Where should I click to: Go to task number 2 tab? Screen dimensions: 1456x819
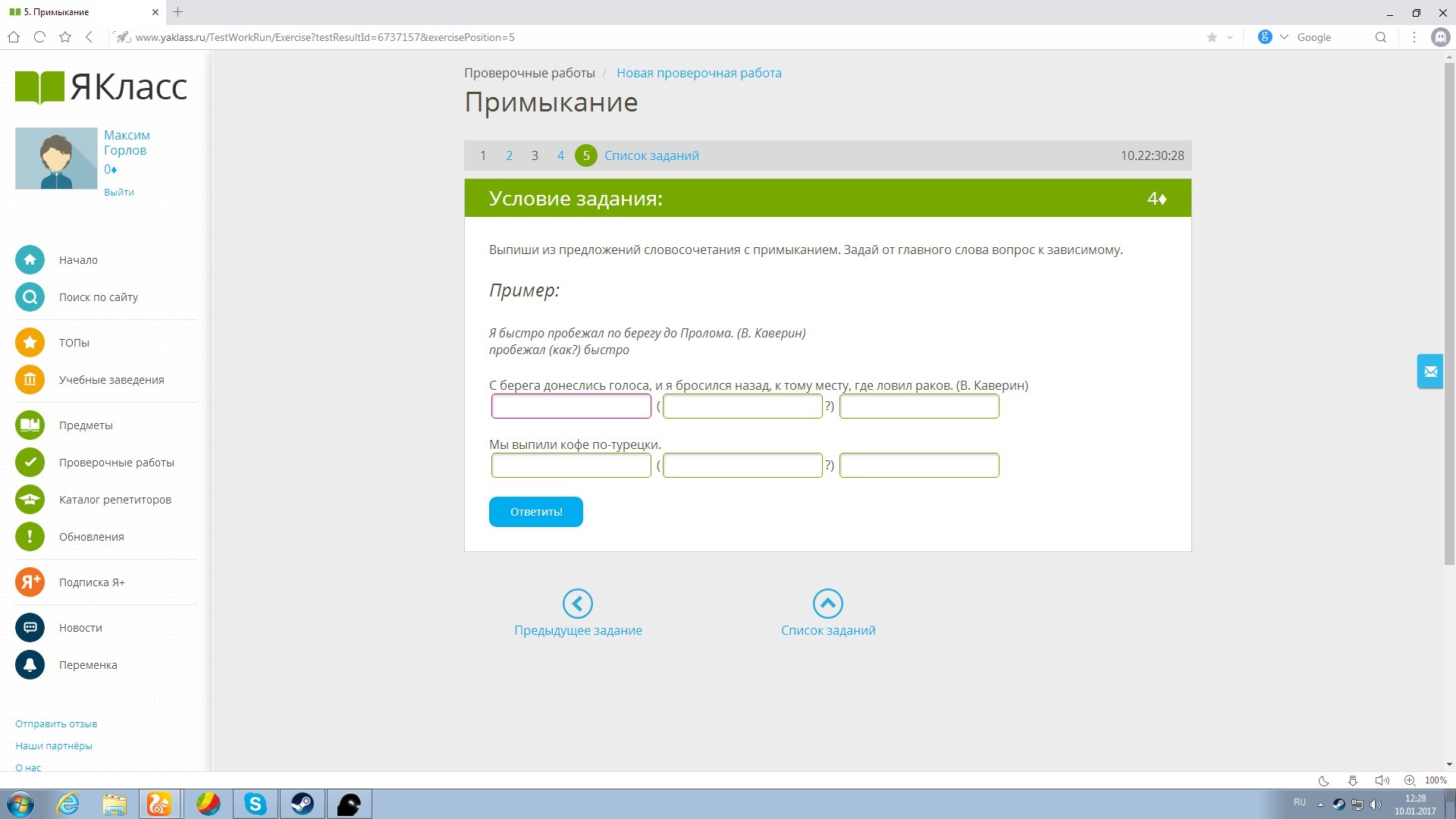tap(509, 155)
